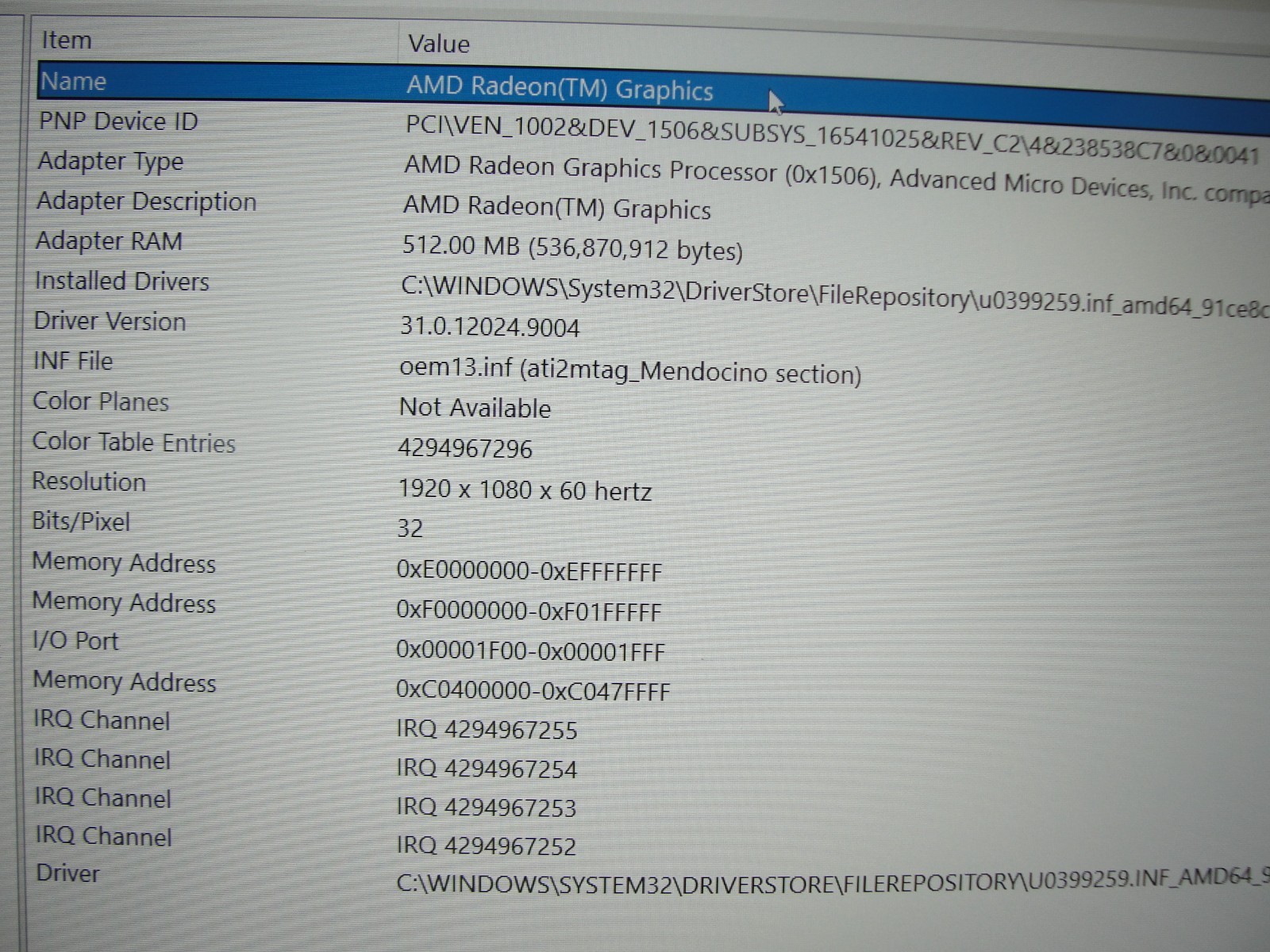Select the Installed Drivers row
This screenshot has width=1270, height=952.
click(121, 281)
